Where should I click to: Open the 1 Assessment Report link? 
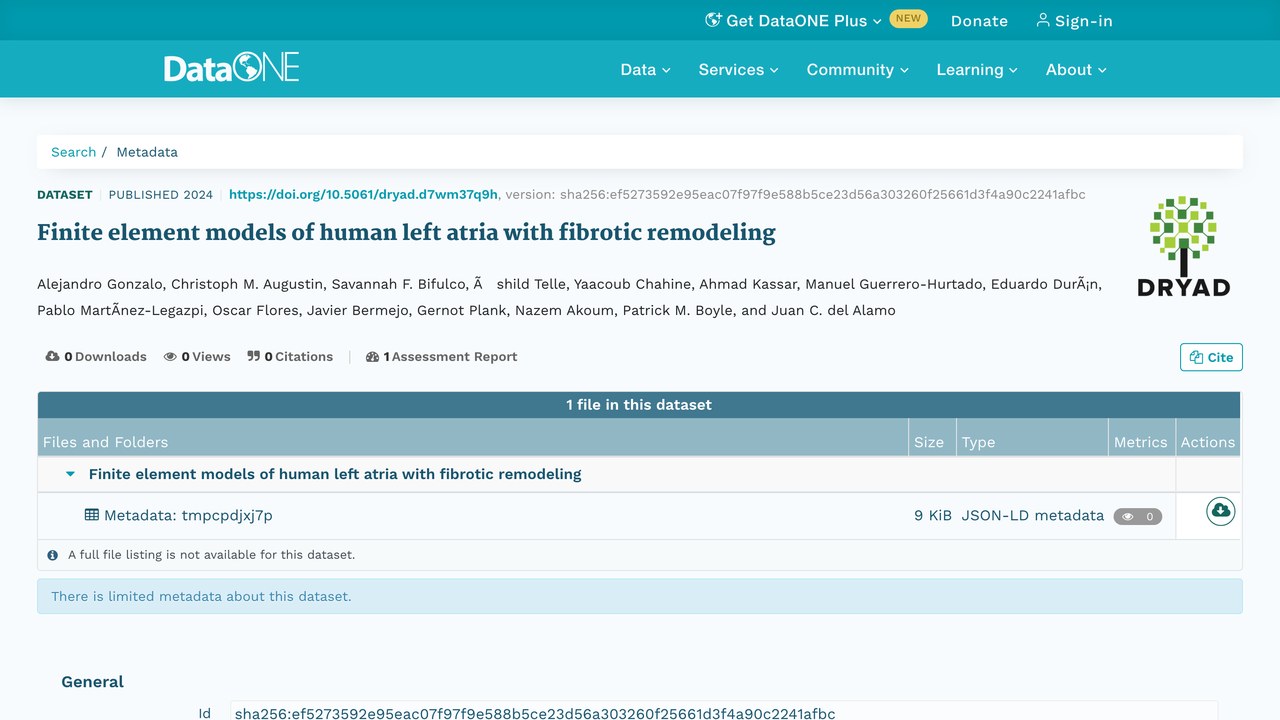[x=442, y=356]
